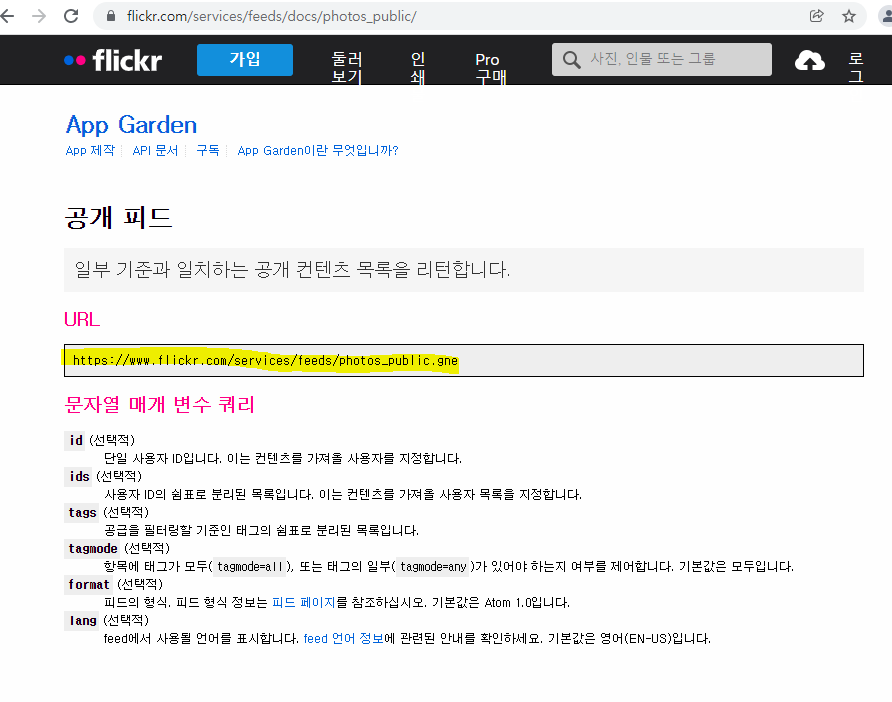892x702 pixels.
Task: Click the 가입 sign-up button
Action: (245, 59)
